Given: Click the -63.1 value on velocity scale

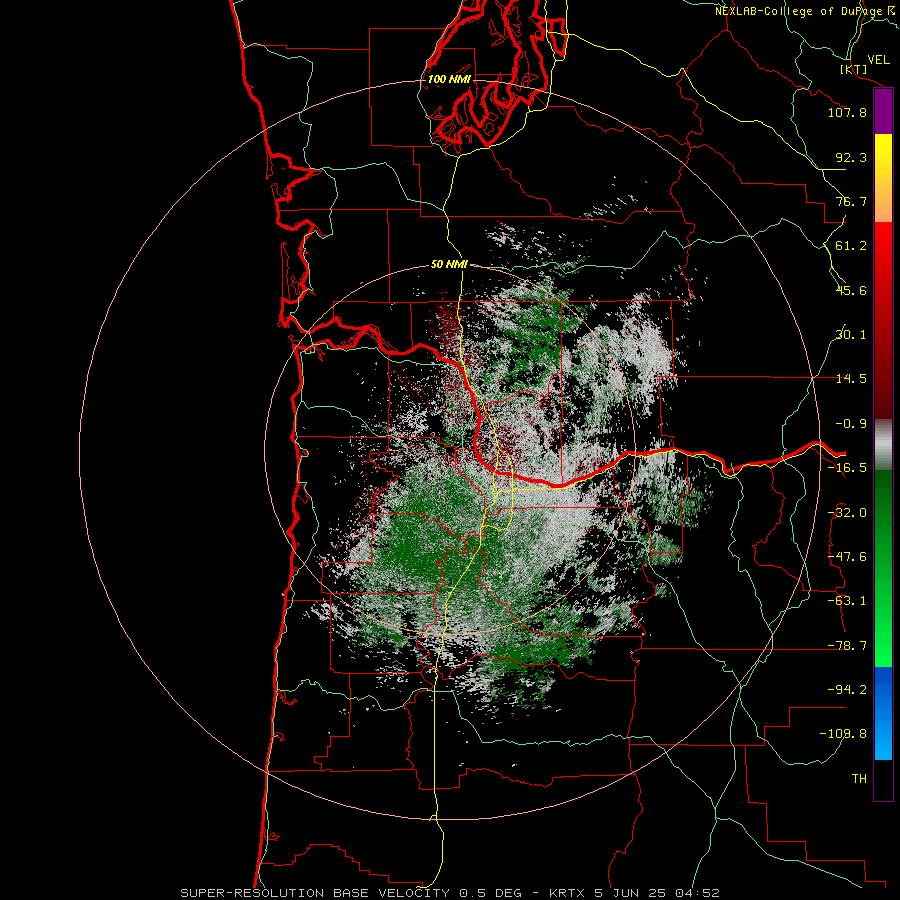Looking at the screenshot, I should pyautogui.click(x=847, y=601).
